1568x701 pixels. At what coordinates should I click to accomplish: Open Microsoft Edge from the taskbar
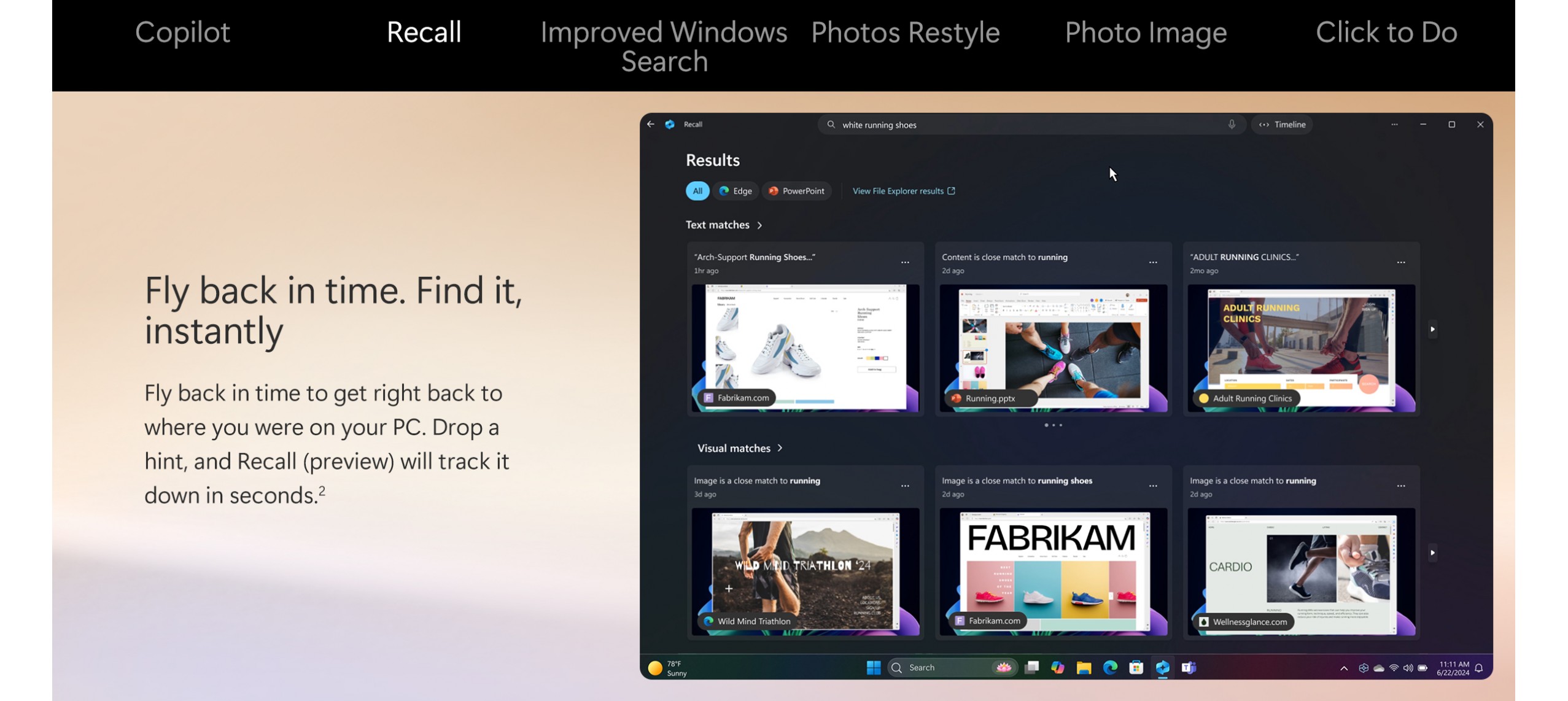(1110, 667)
